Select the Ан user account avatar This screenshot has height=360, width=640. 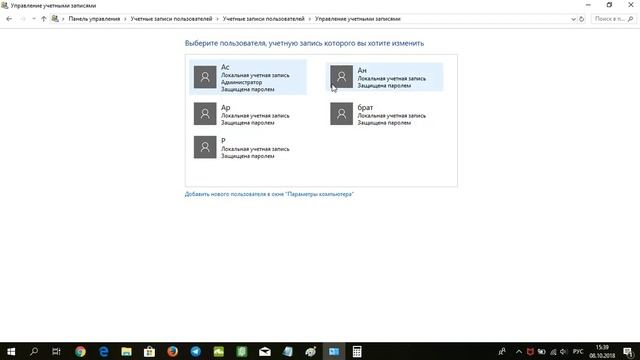pos(341,77)
